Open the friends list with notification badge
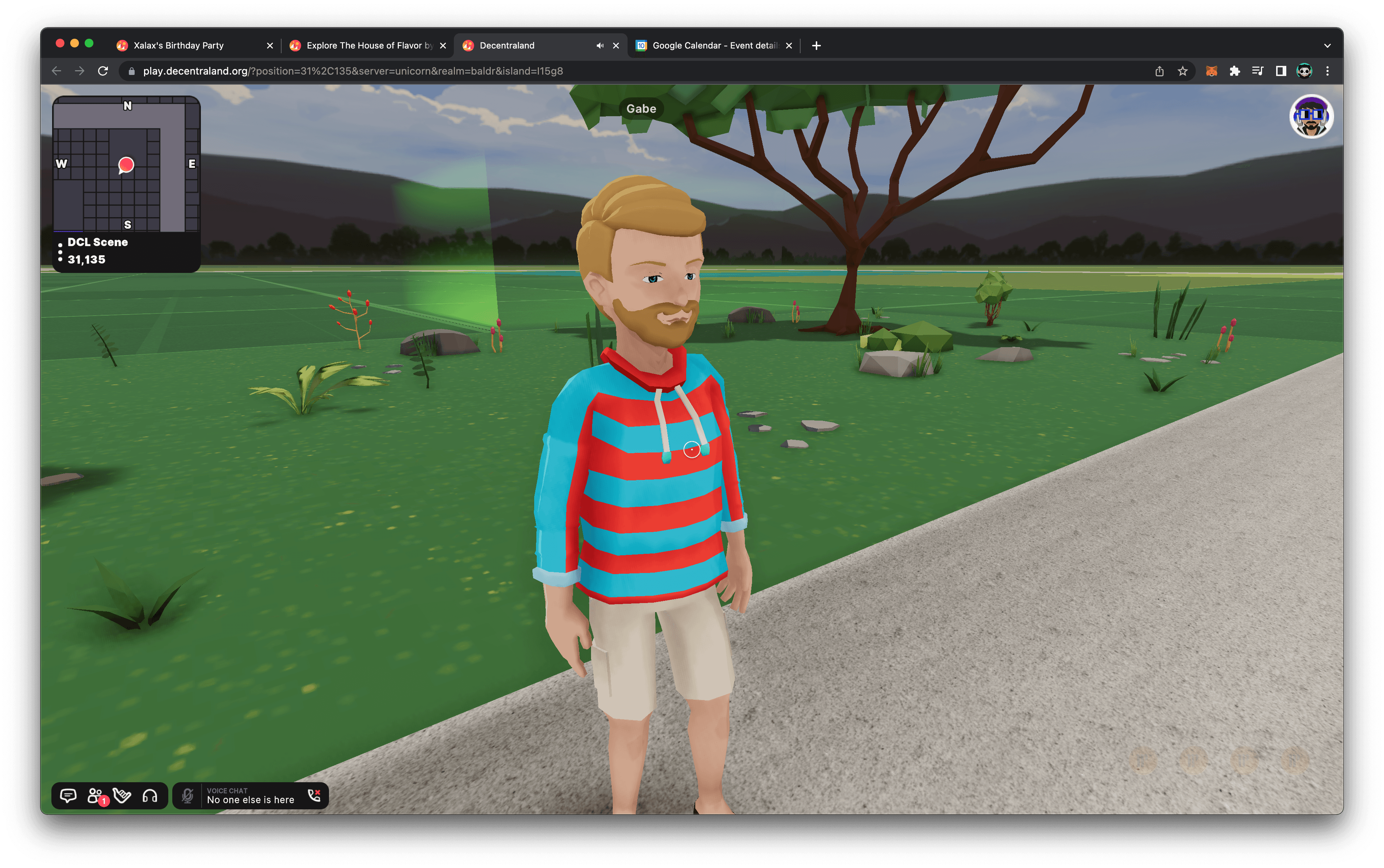 96,796
